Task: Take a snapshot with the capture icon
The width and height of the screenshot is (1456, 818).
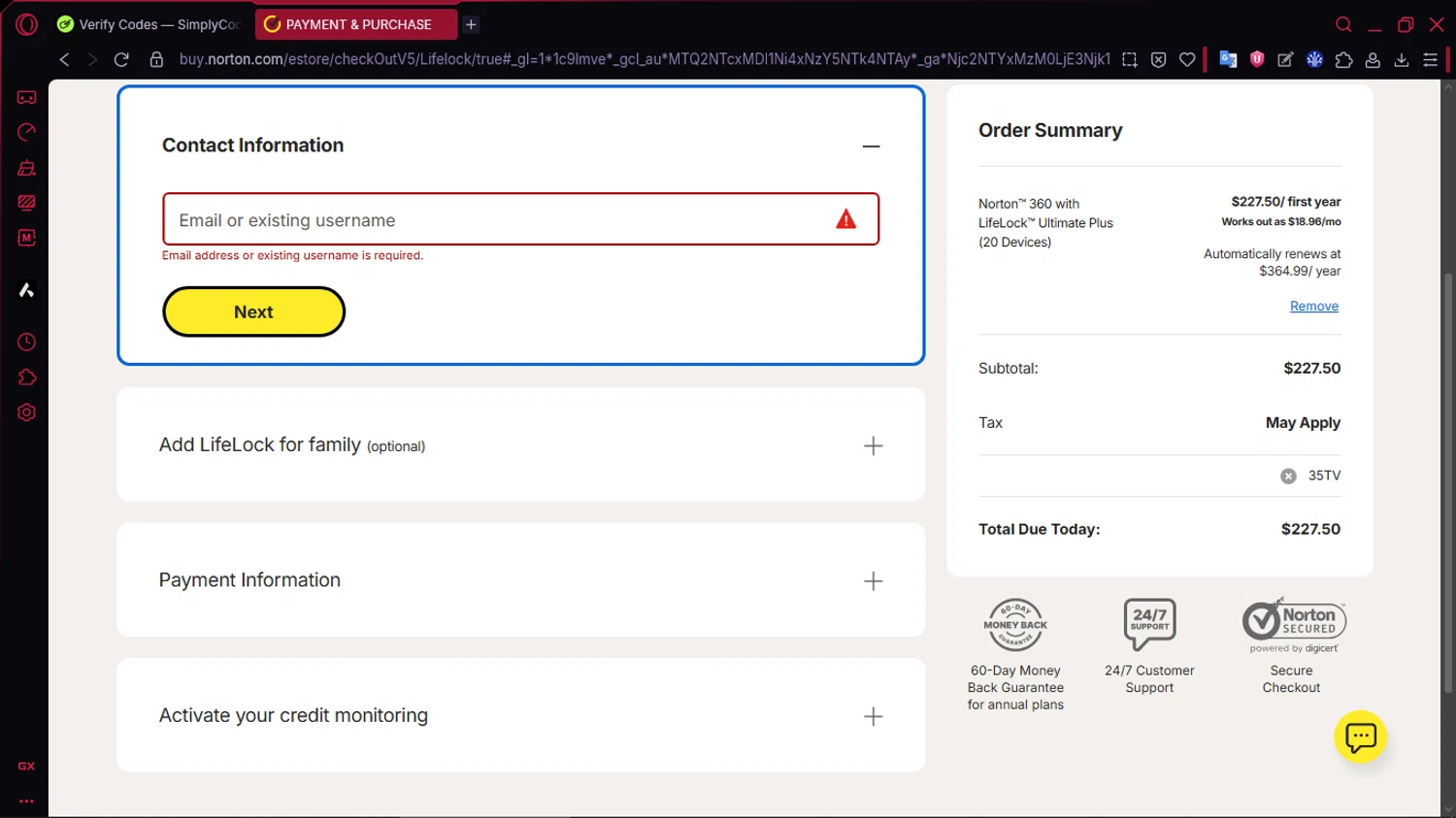Action: [1129, 59]
